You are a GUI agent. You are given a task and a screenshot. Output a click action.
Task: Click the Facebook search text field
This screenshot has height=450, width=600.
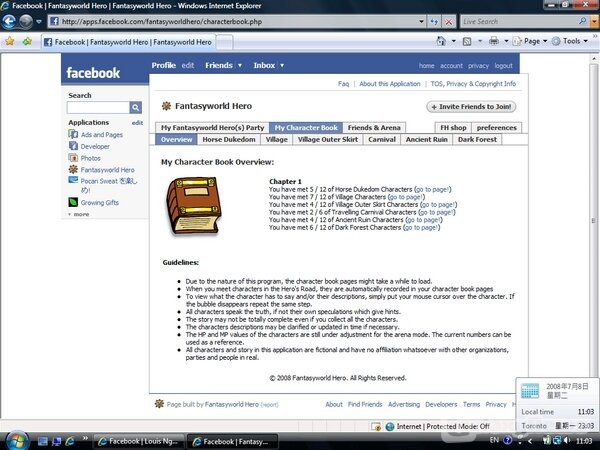coord(98,107)
